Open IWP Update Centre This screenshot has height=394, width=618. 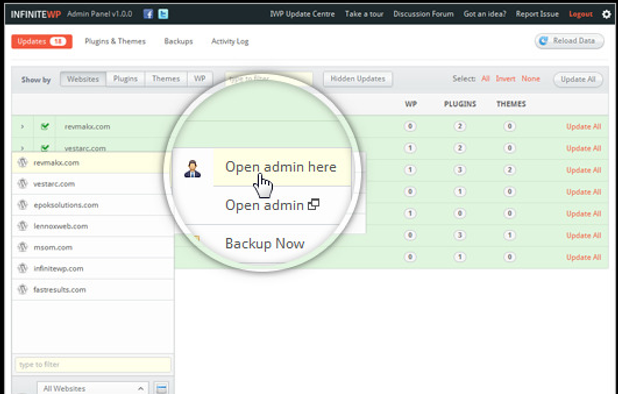tap(302, 14)
